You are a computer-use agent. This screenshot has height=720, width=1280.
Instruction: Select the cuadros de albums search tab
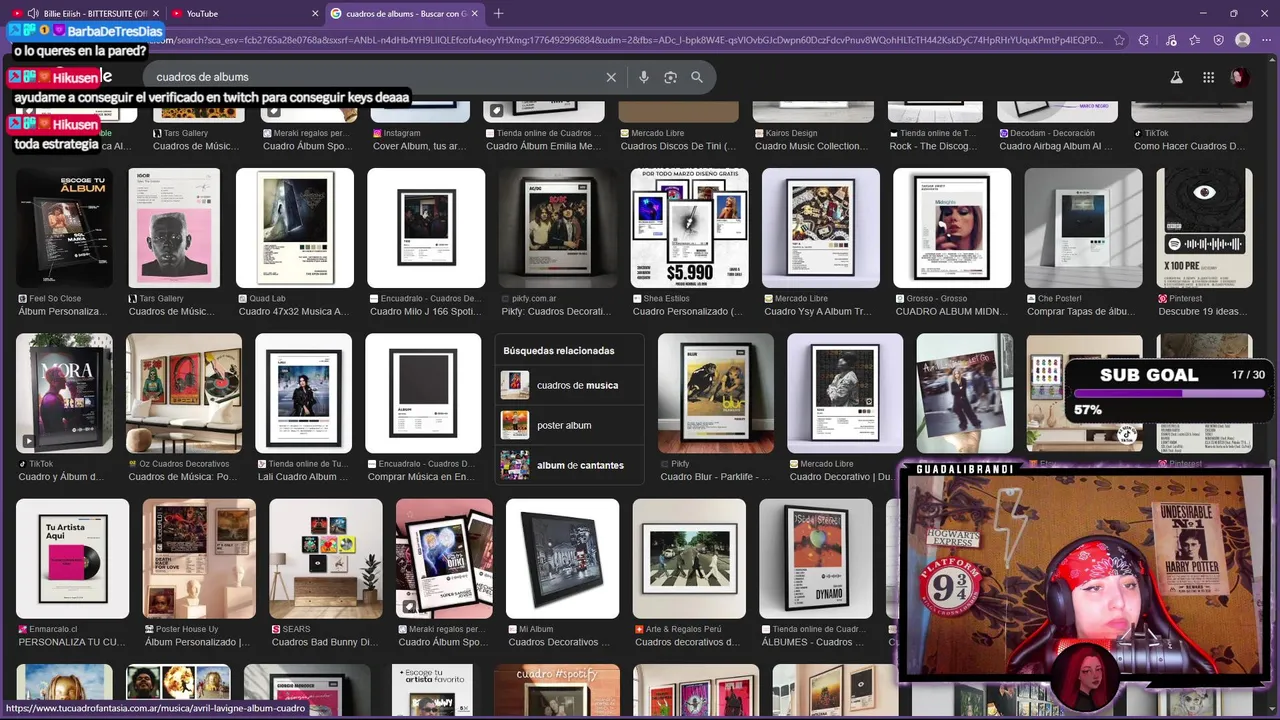point(404,13)
